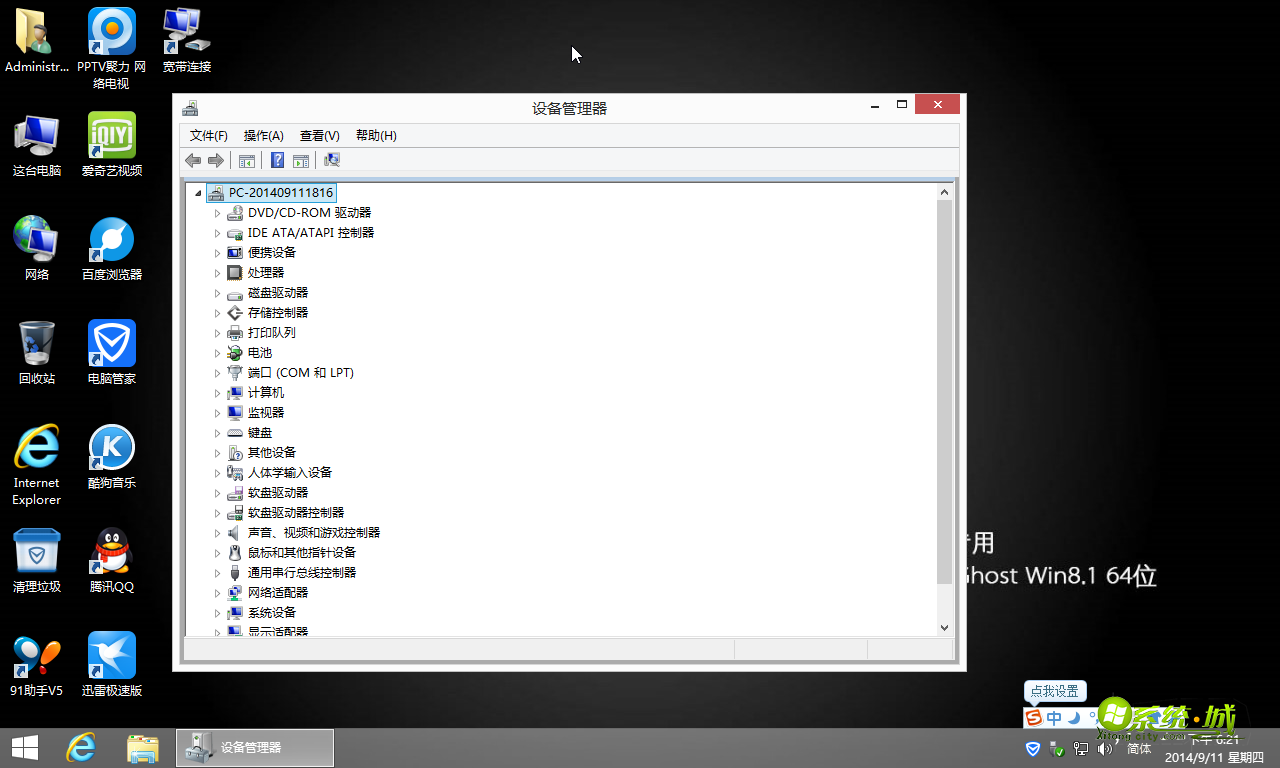Click the scrollbar down arrow in device list
This screenshot has width=1280, height=768.
pyautogui.click(x=944, y=627)
